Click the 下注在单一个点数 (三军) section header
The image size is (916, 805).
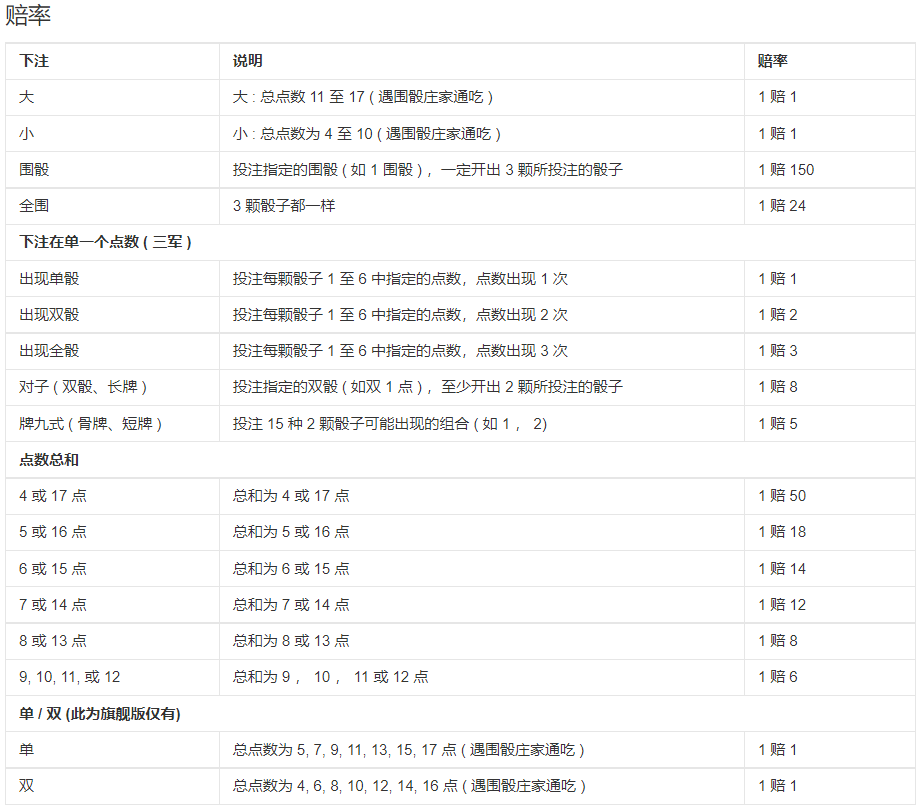105,242
